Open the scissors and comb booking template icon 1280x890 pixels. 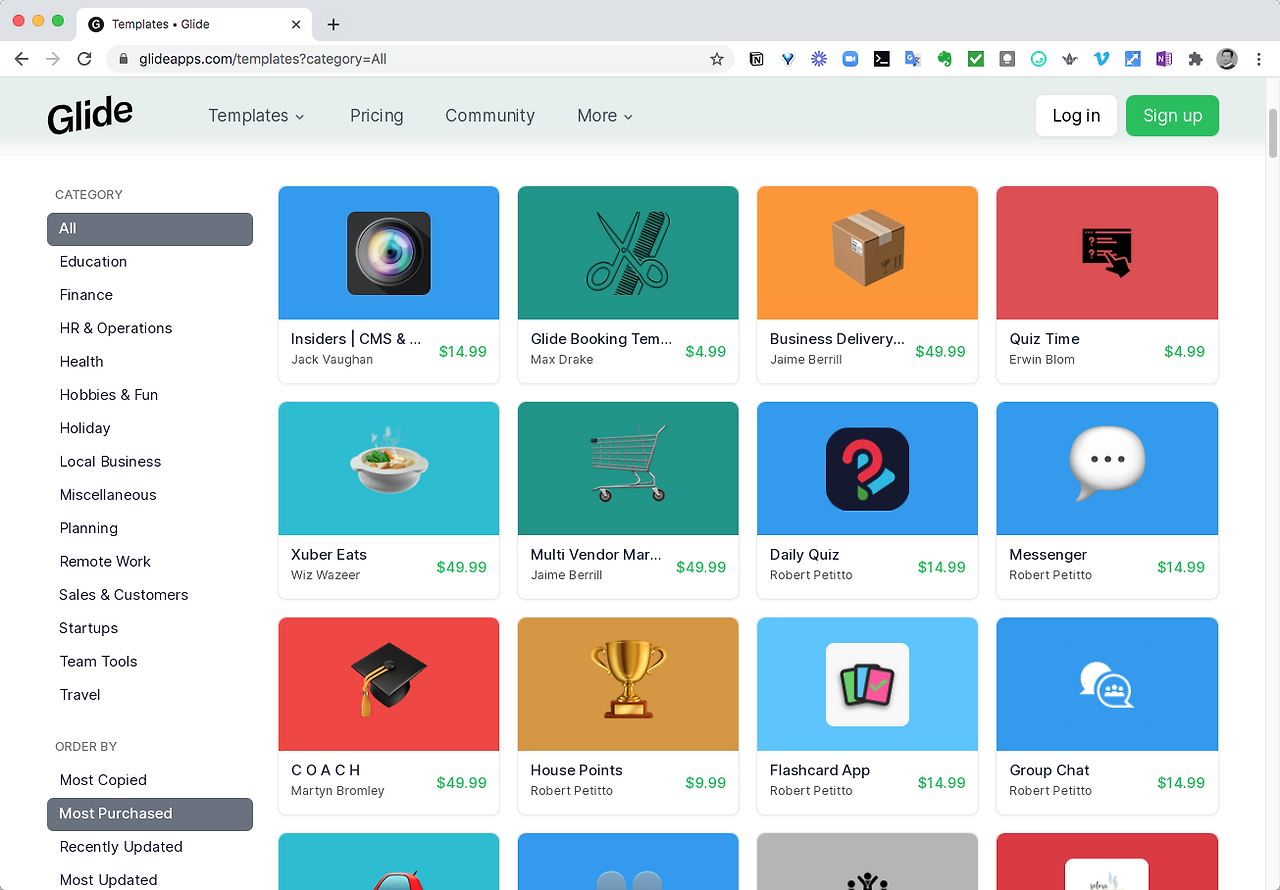628,253
